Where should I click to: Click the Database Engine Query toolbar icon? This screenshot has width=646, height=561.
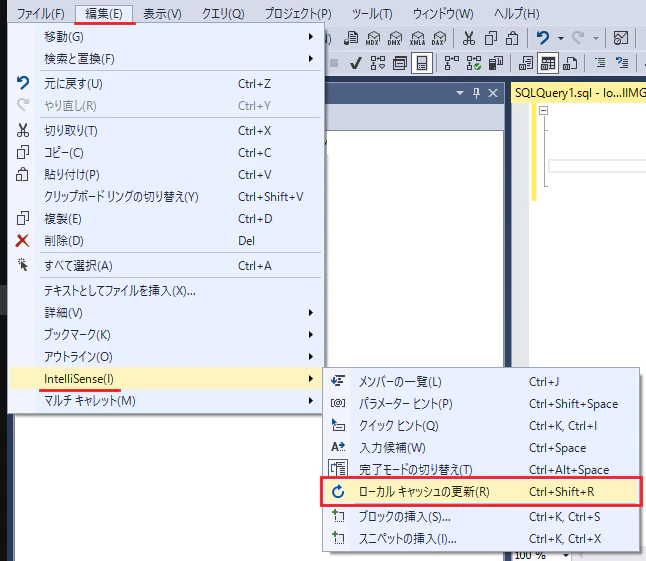[x=351, y=38]
